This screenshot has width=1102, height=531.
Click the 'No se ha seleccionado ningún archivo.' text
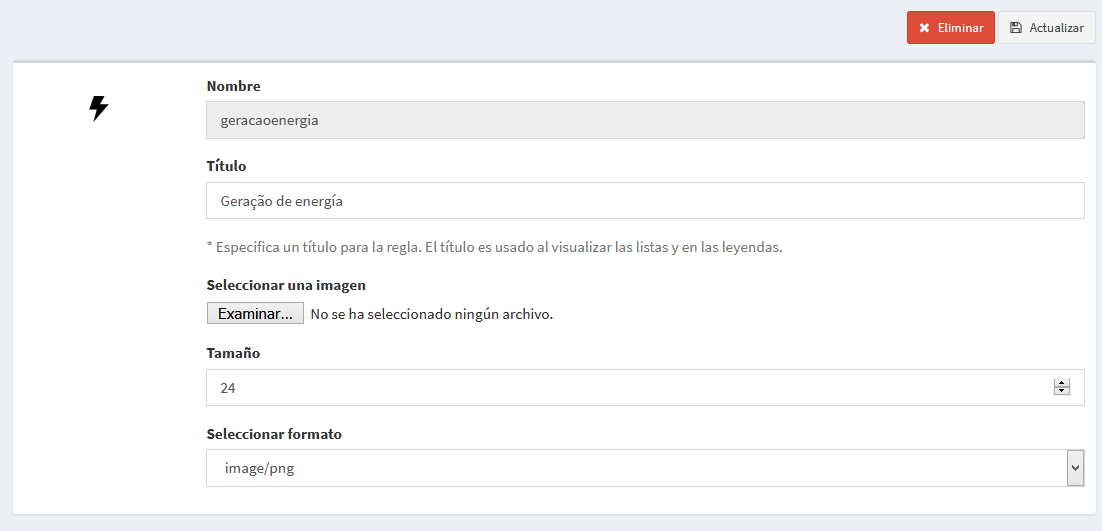tap(432, 314)
